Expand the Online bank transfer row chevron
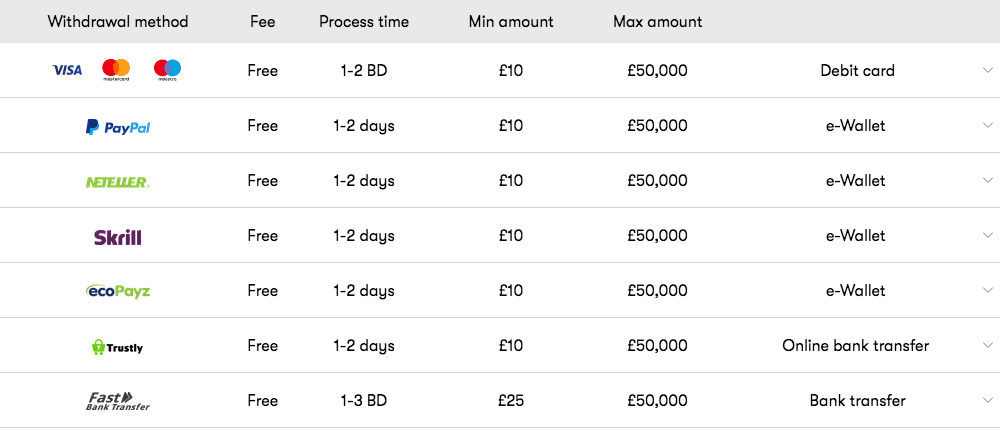The width and height of the screenshot is (1000, 430). (x=989, y=345)
